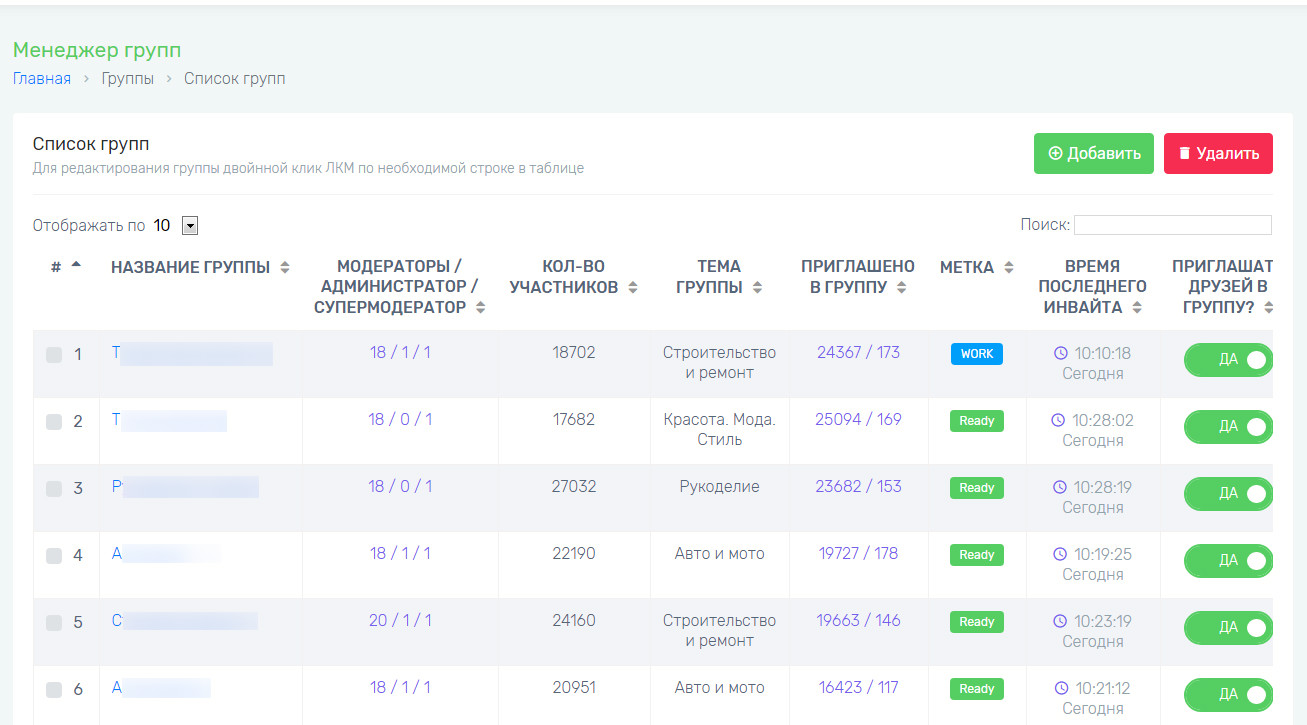This screenshot has height=725, width=1307.
Task: Sort by Модераторы / Администратор column
Action: coord(481,308)
